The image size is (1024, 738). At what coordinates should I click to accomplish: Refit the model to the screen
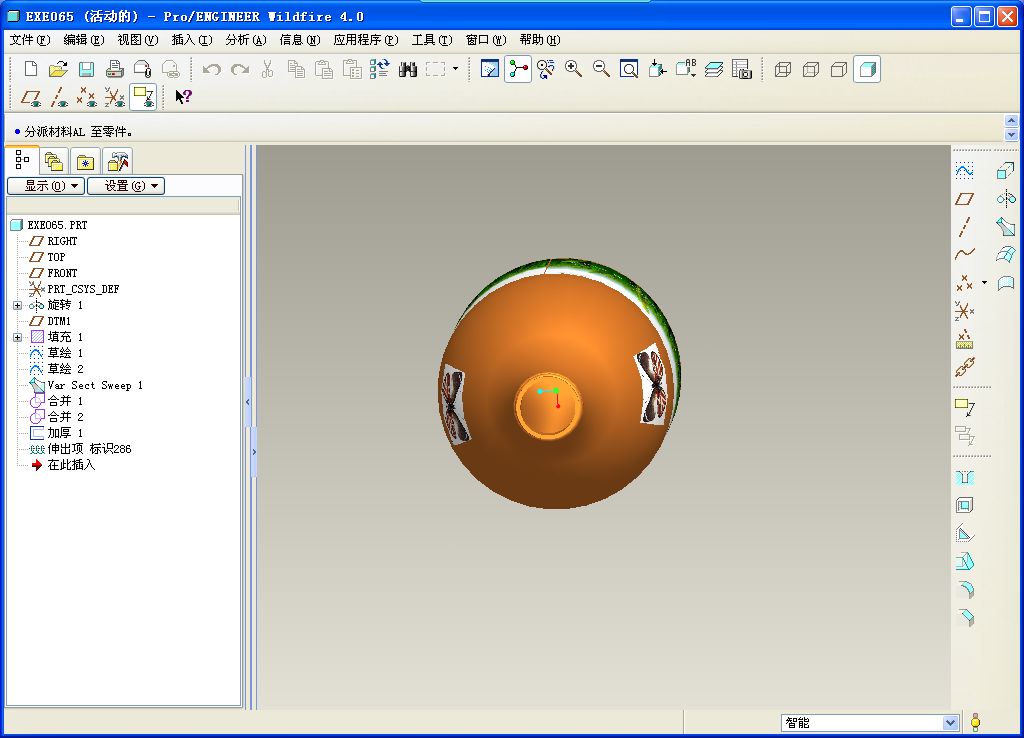click(x=629, y=69)
